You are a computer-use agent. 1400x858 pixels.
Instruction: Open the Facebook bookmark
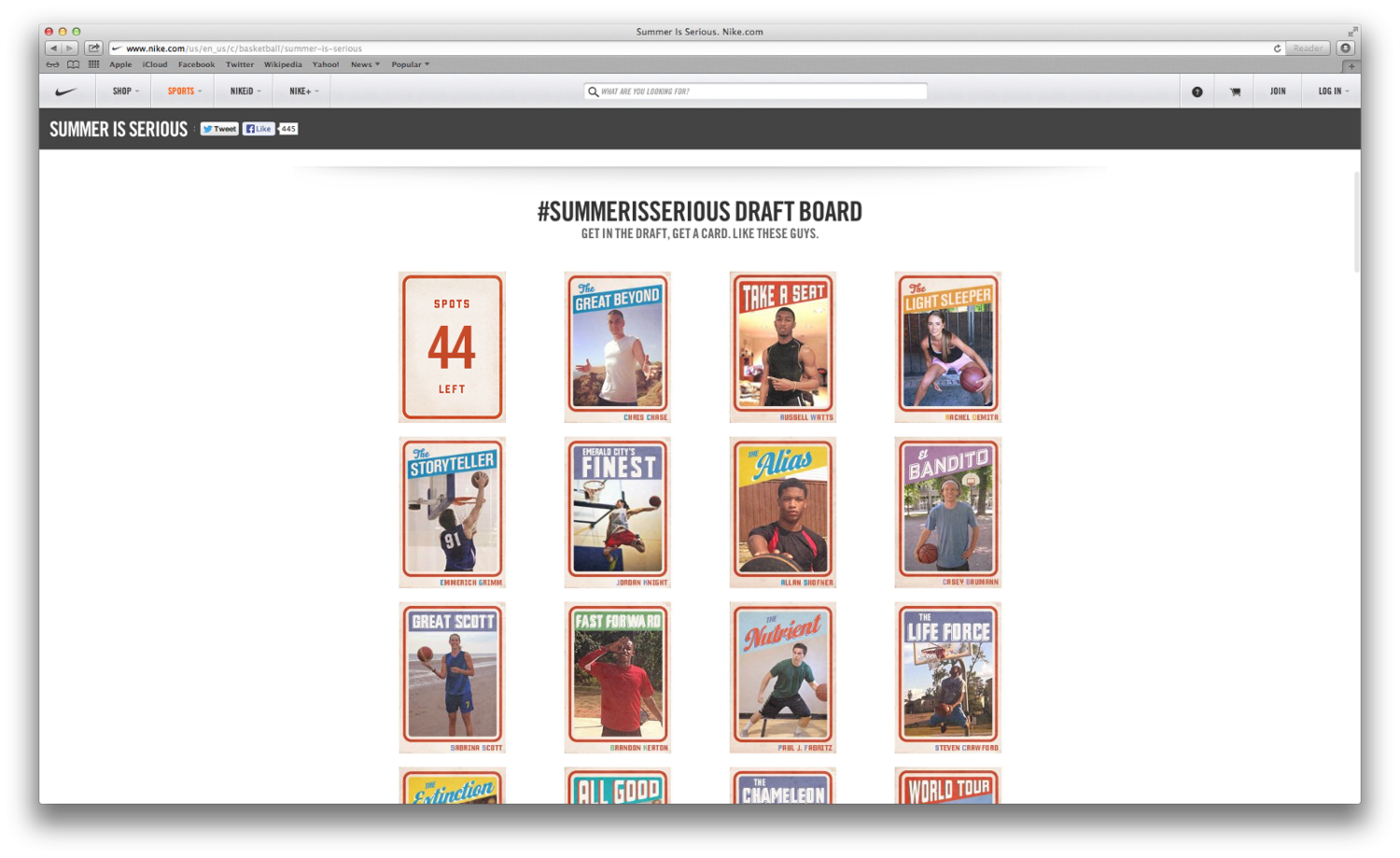196,64
